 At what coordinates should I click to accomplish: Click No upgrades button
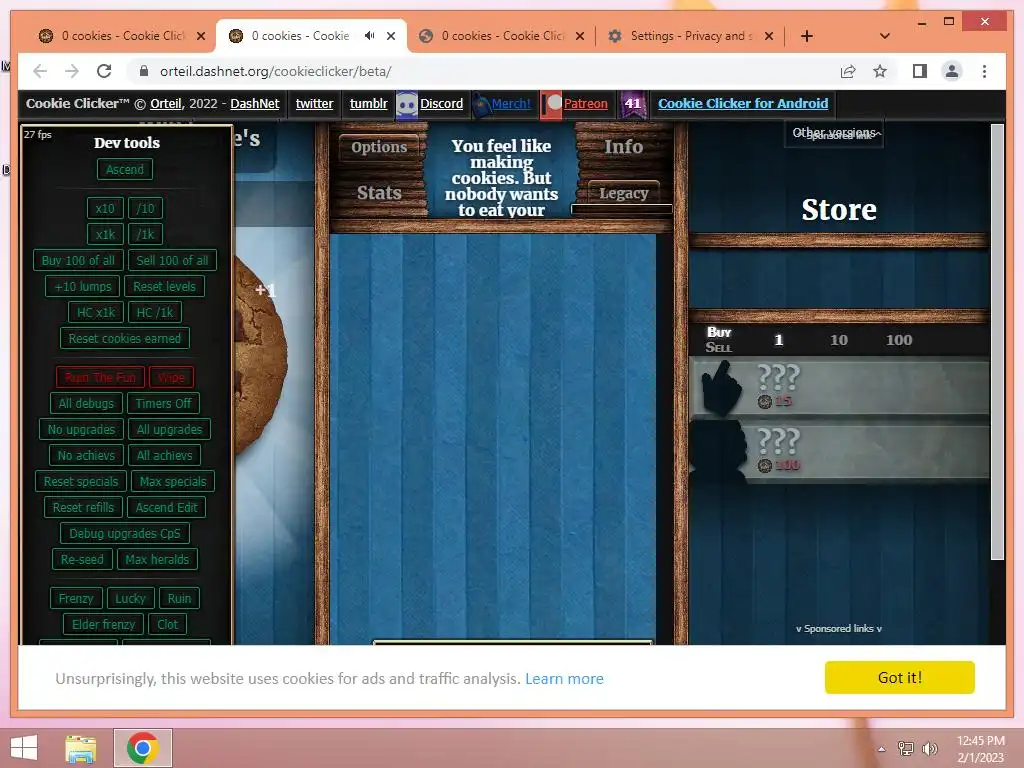(x=81, y=429)
